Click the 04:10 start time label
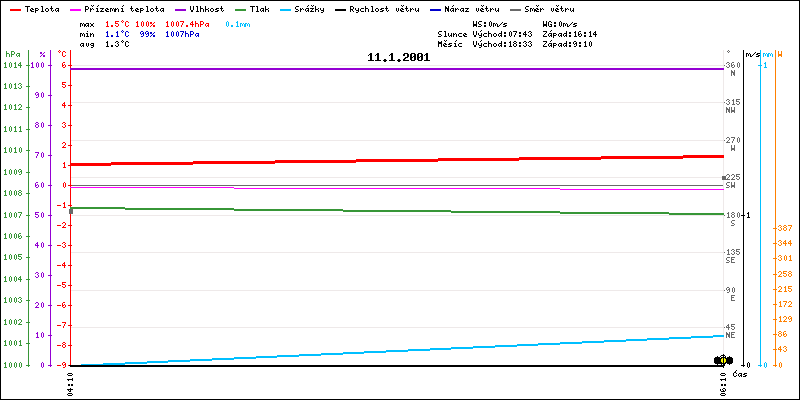800x400 pixels. 69,383
